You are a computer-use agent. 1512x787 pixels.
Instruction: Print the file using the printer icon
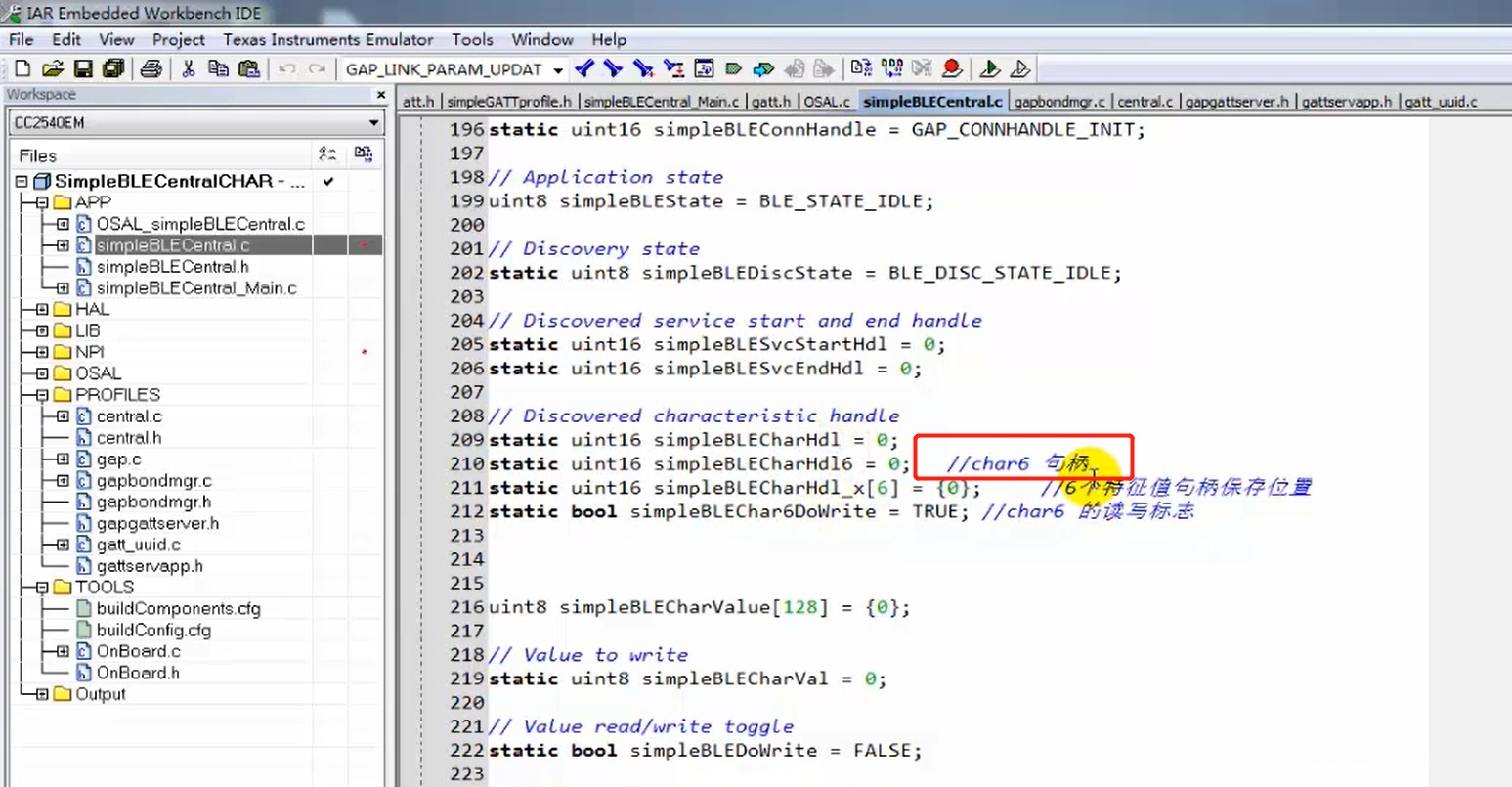(x=151, y=68)
